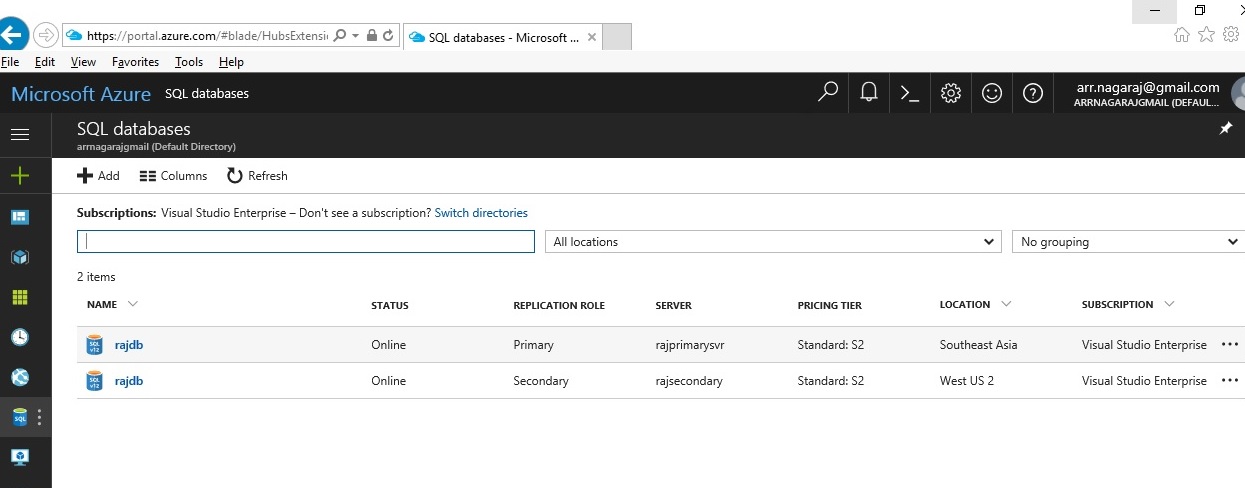Expand the hamburger sidebar menu
Screen dimensions: 1245x488
pyautogui.click(x=20, y=134)
